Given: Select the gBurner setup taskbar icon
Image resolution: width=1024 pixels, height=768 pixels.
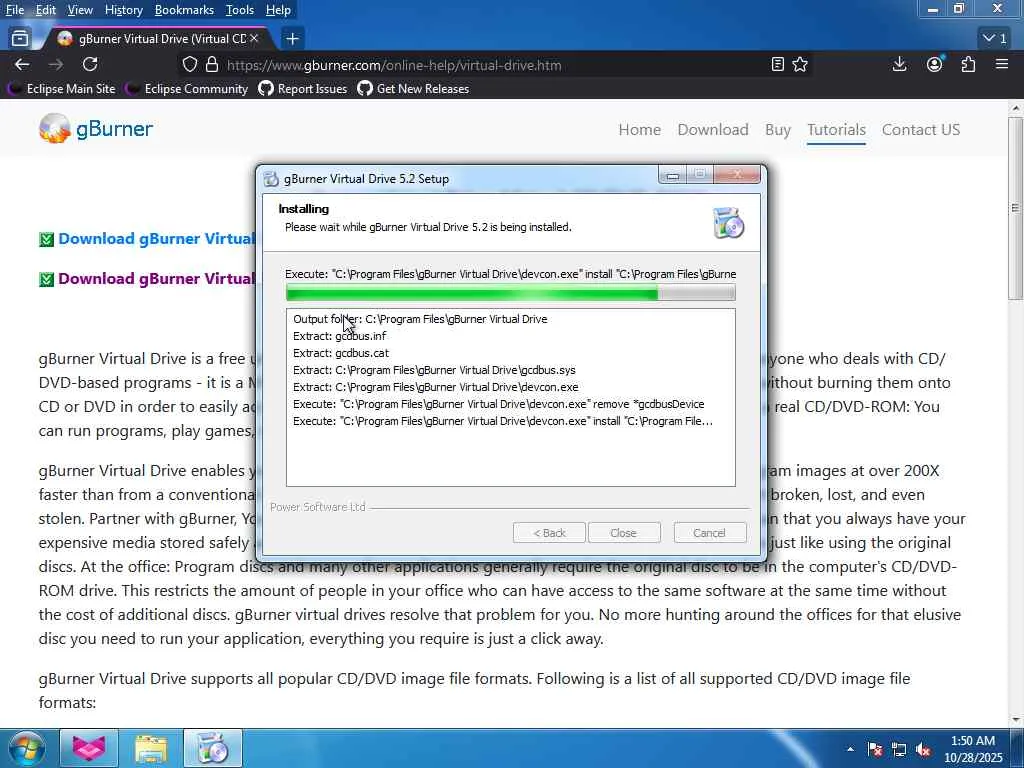Looking at the screenshot, I should [213, 748].
